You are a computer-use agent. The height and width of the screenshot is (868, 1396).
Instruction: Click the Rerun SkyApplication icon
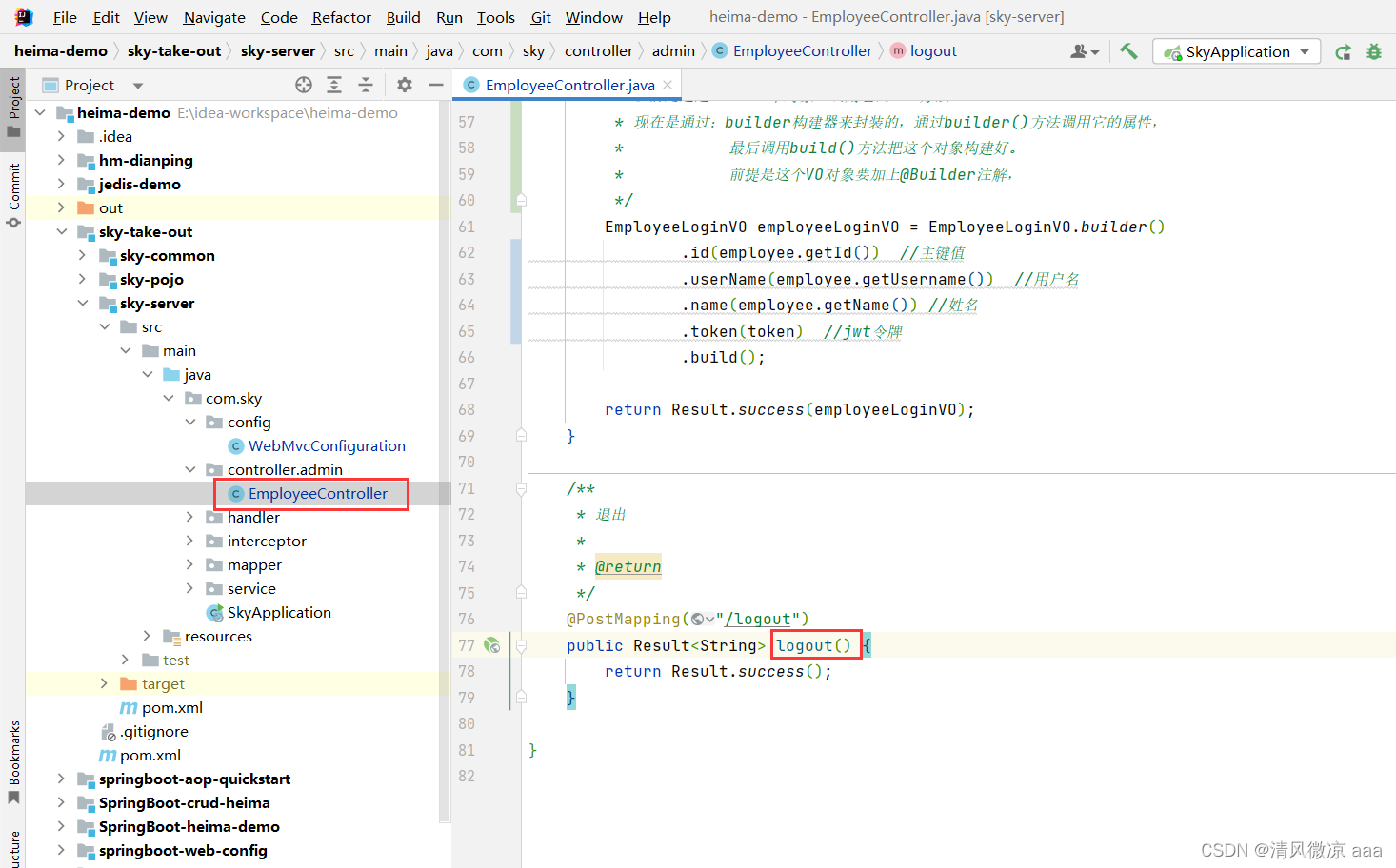click(1343, 51)
